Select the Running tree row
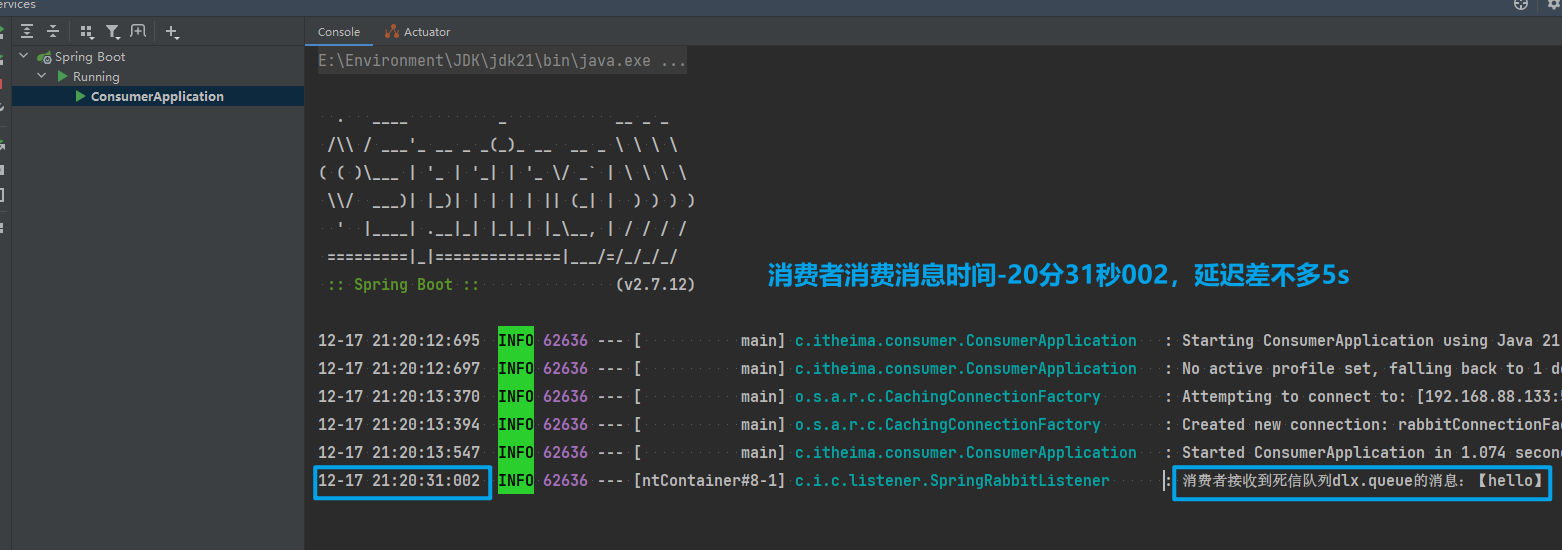Viewport: 1562px width, 550px height. coord(158,76)
